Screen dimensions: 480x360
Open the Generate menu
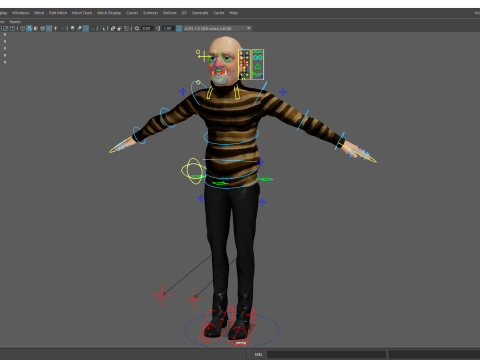(x=200, y=13)
